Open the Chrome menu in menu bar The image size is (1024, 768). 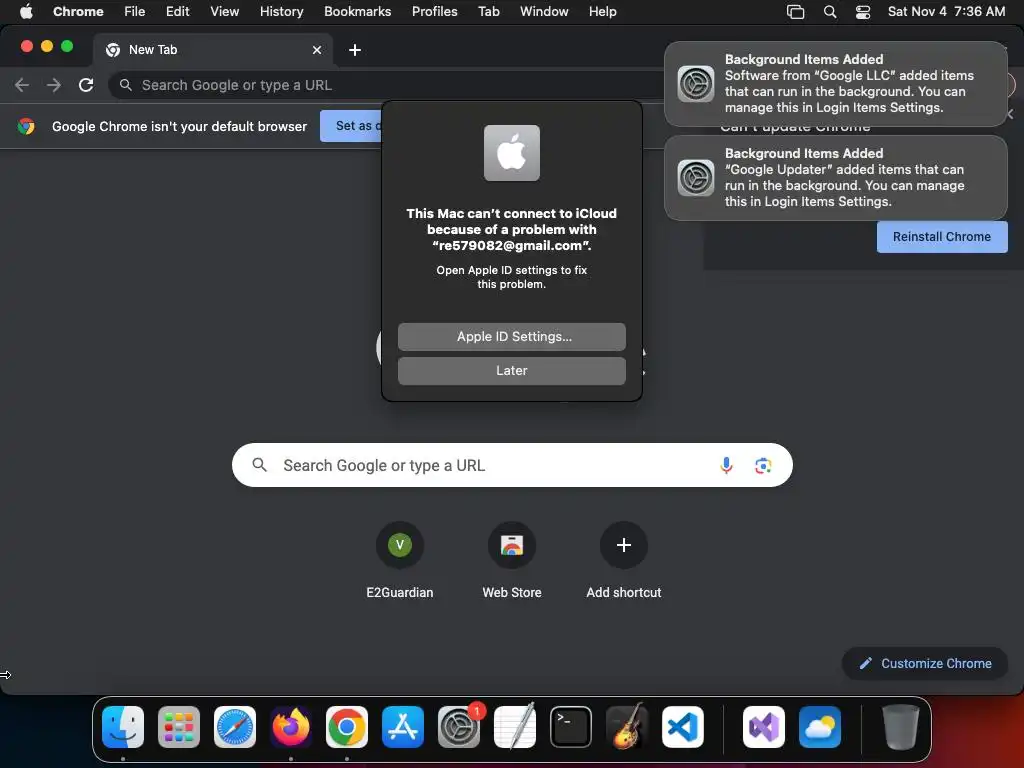pos(78,12)
